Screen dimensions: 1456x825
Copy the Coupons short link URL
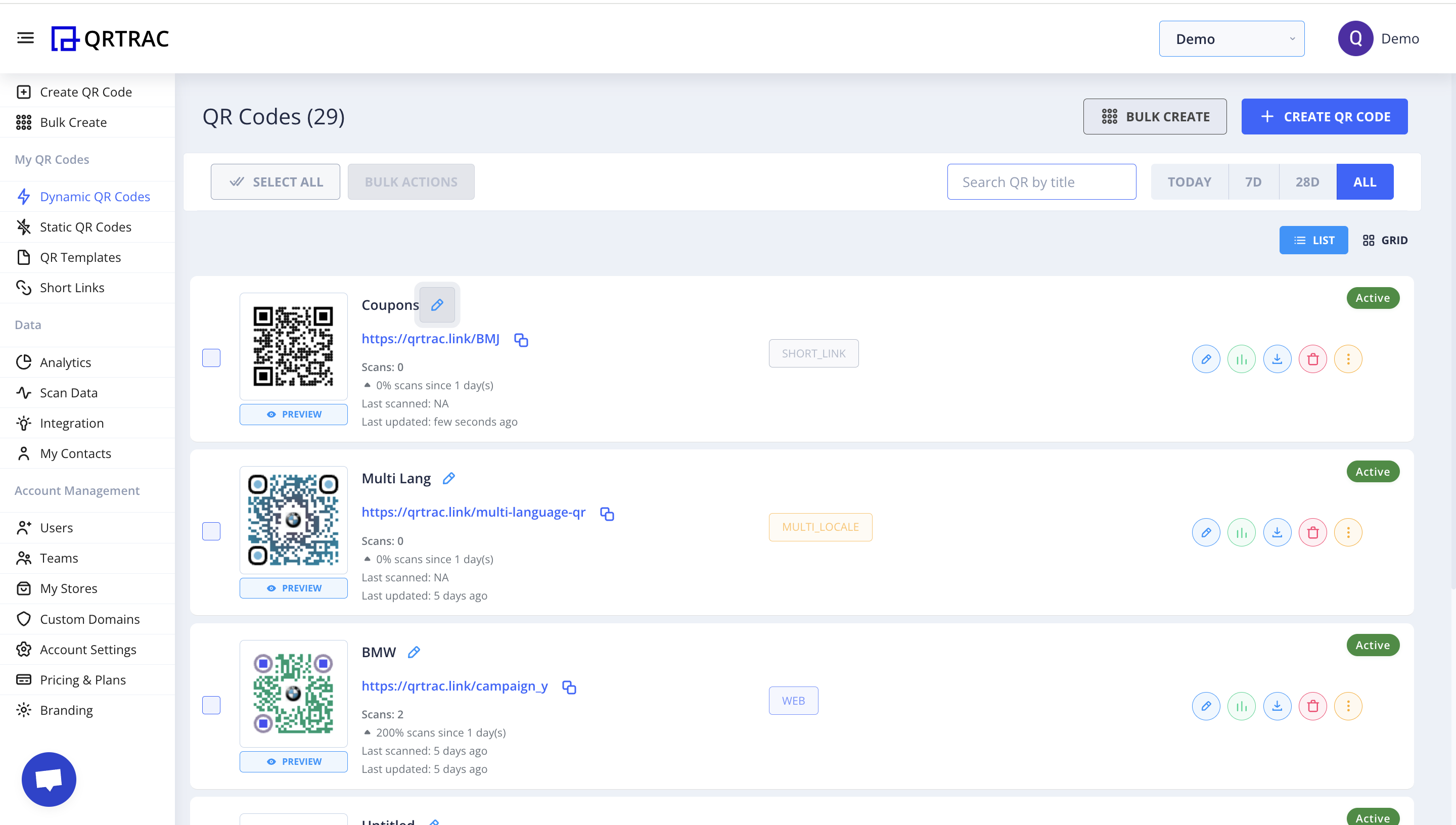coord(521,340)
